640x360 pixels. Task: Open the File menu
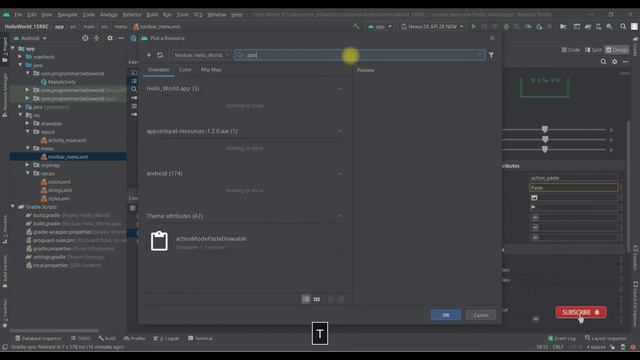18,15
